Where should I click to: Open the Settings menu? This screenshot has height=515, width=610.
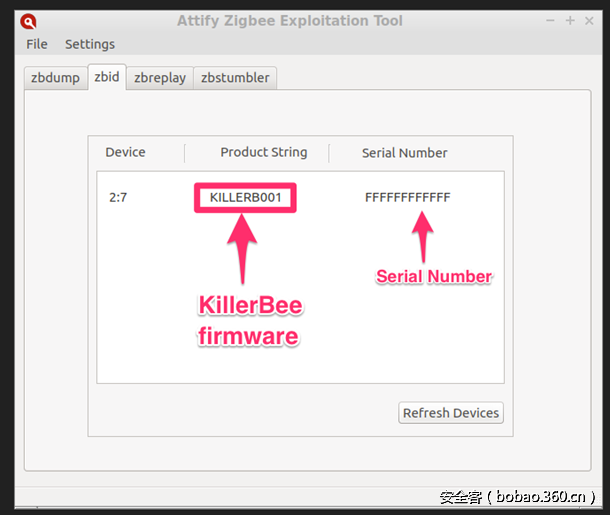pyautogui.click(x=90, y=44)
